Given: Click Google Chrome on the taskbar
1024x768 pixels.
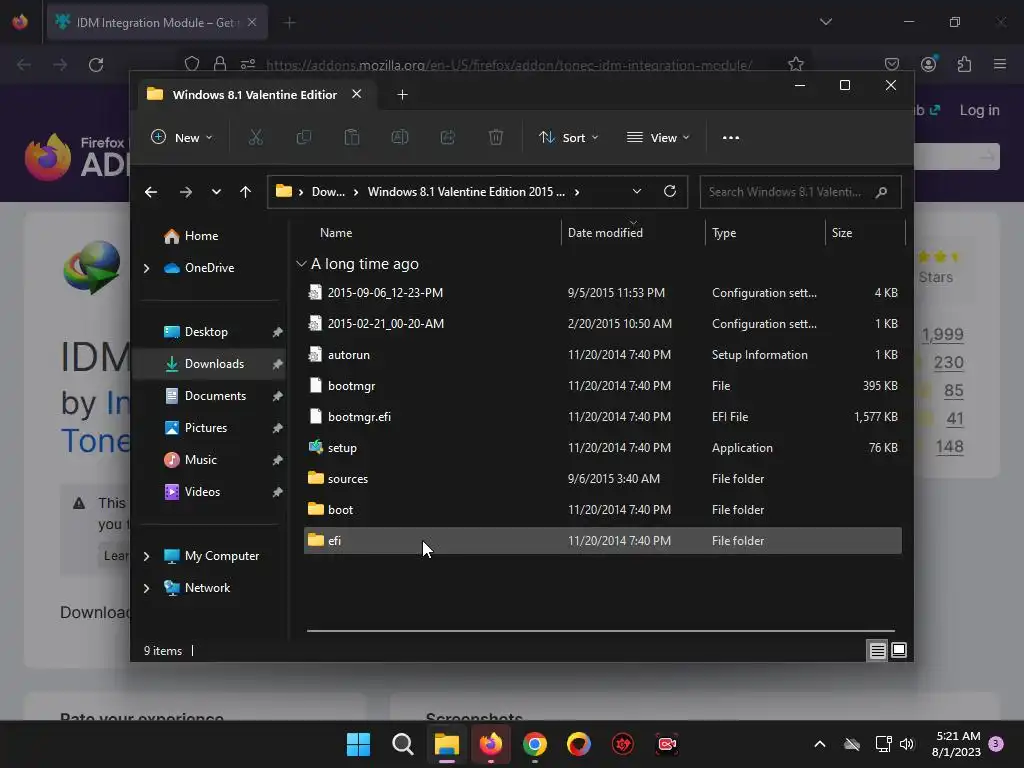Looking at the screenshot, I should coord(534,744).
